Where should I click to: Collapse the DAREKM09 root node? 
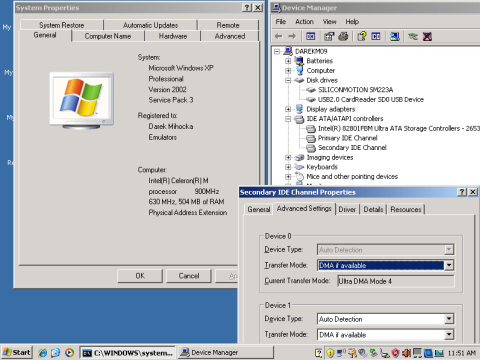[x=277, y=51]
